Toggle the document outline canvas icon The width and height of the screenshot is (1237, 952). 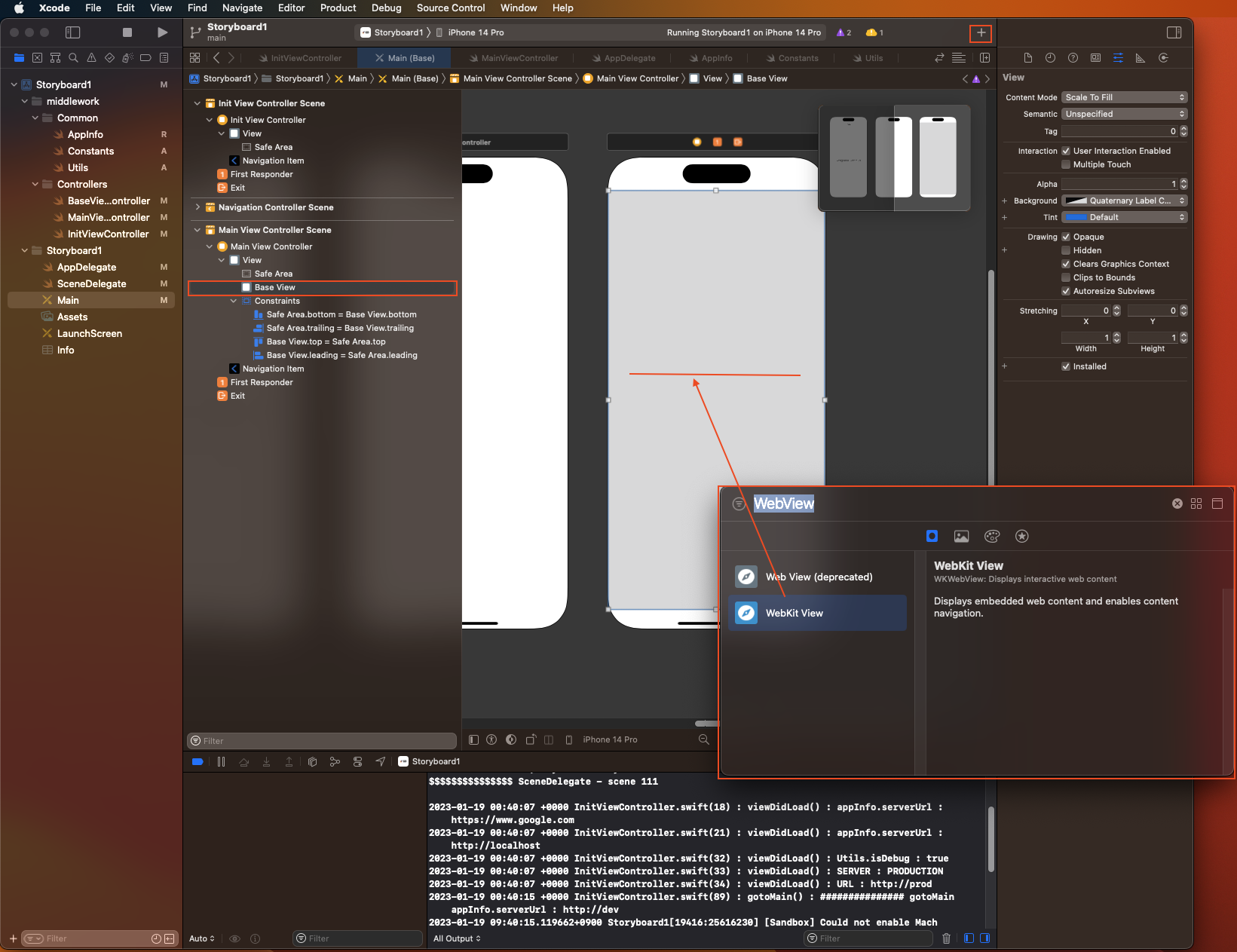pyautogui.click(x=473, y=739)
